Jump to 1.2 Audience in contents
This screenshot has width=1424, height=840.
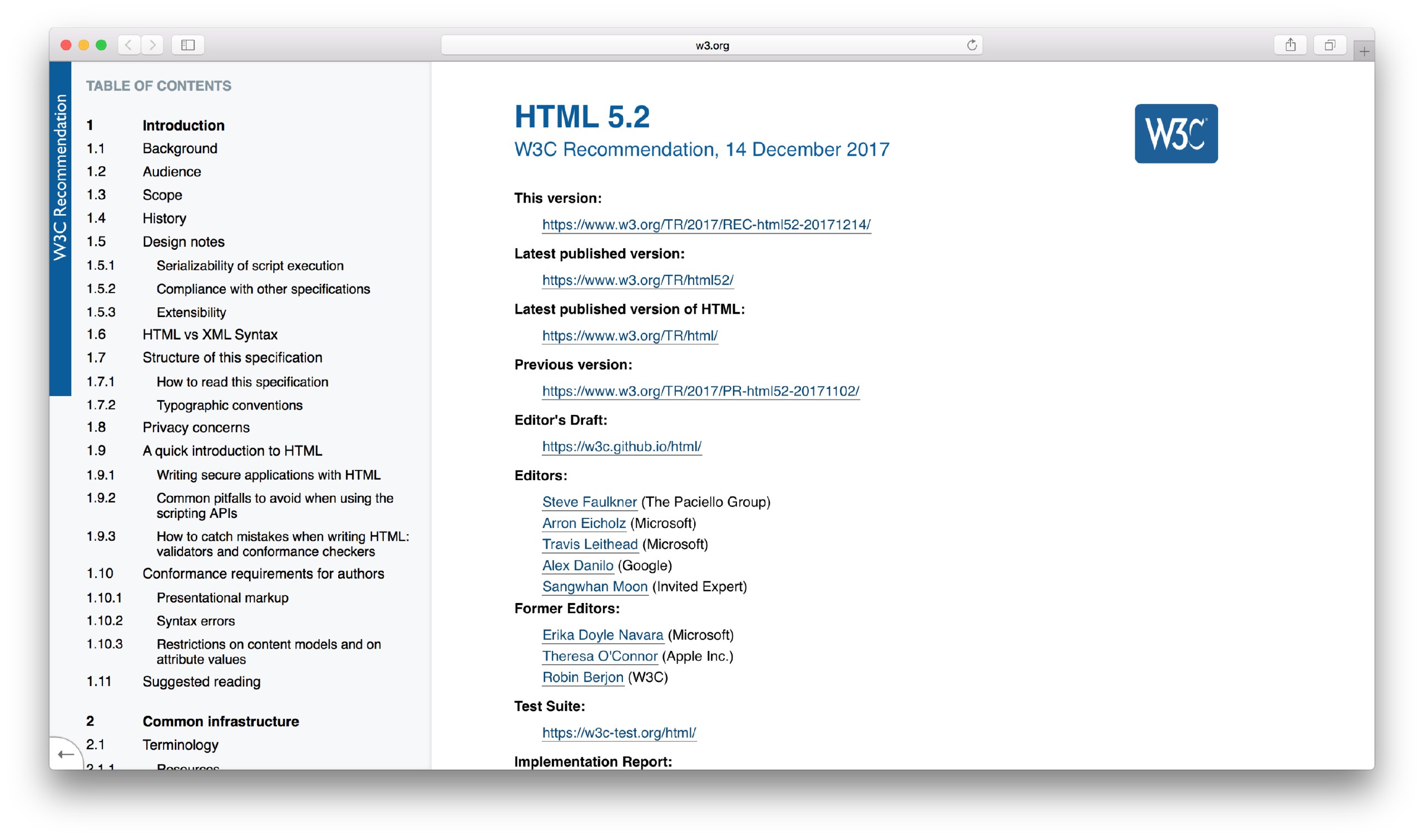pyautogui.click(x=171, y=171)
